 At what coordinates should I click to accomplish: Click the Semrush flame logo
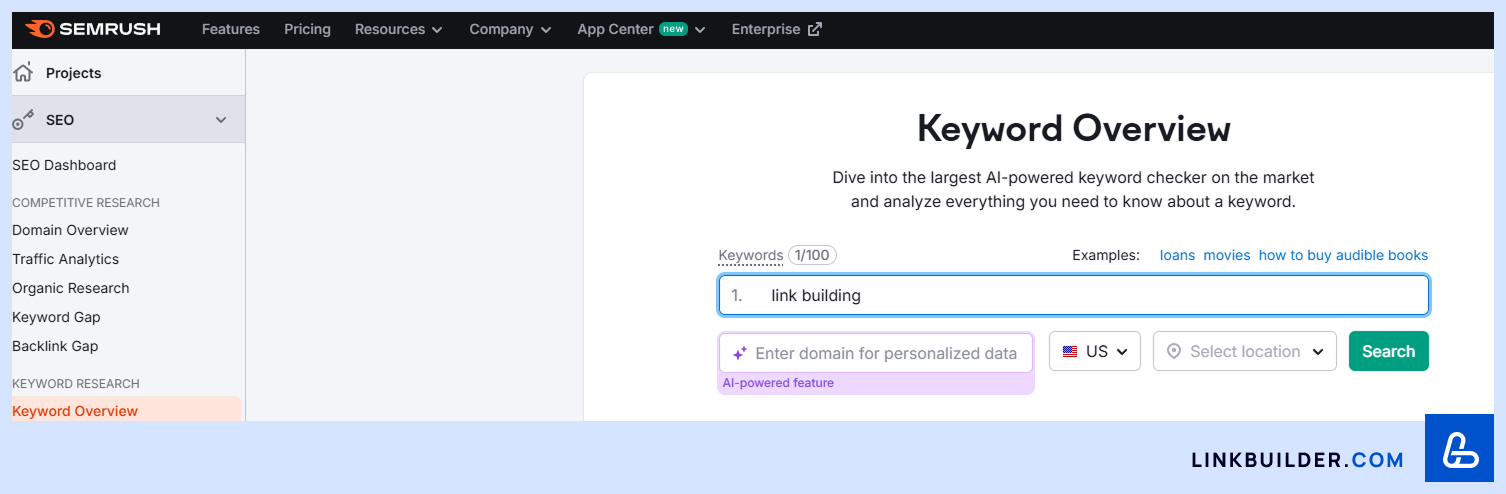pos(40,29)
